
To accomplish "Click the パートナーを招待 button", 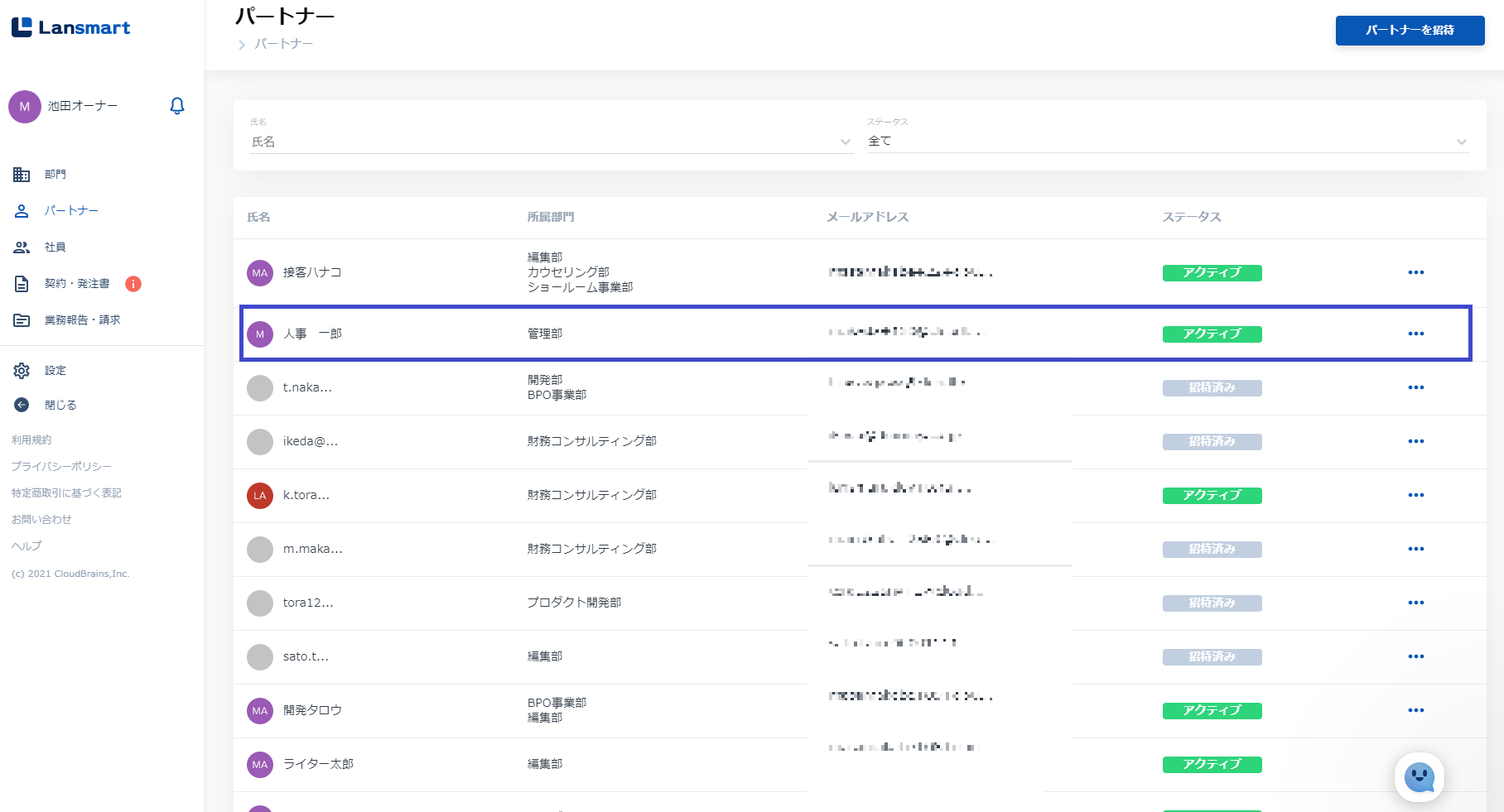I will click(1410, 31).
